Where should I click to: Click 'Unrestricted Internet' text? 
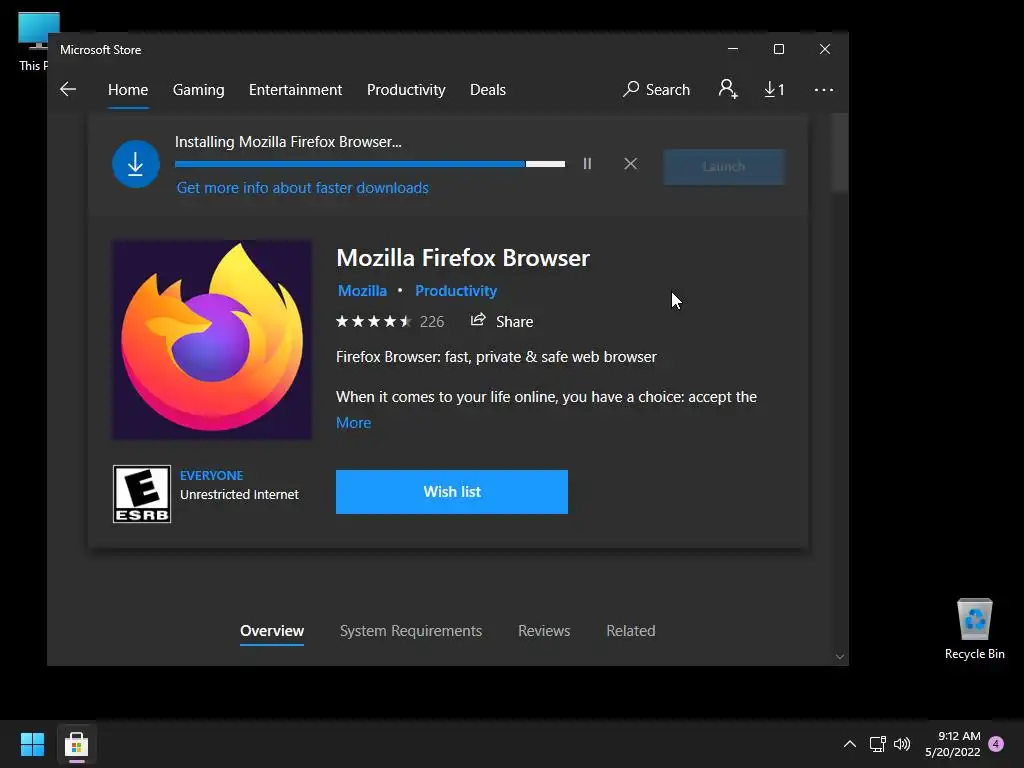(239, 494)
